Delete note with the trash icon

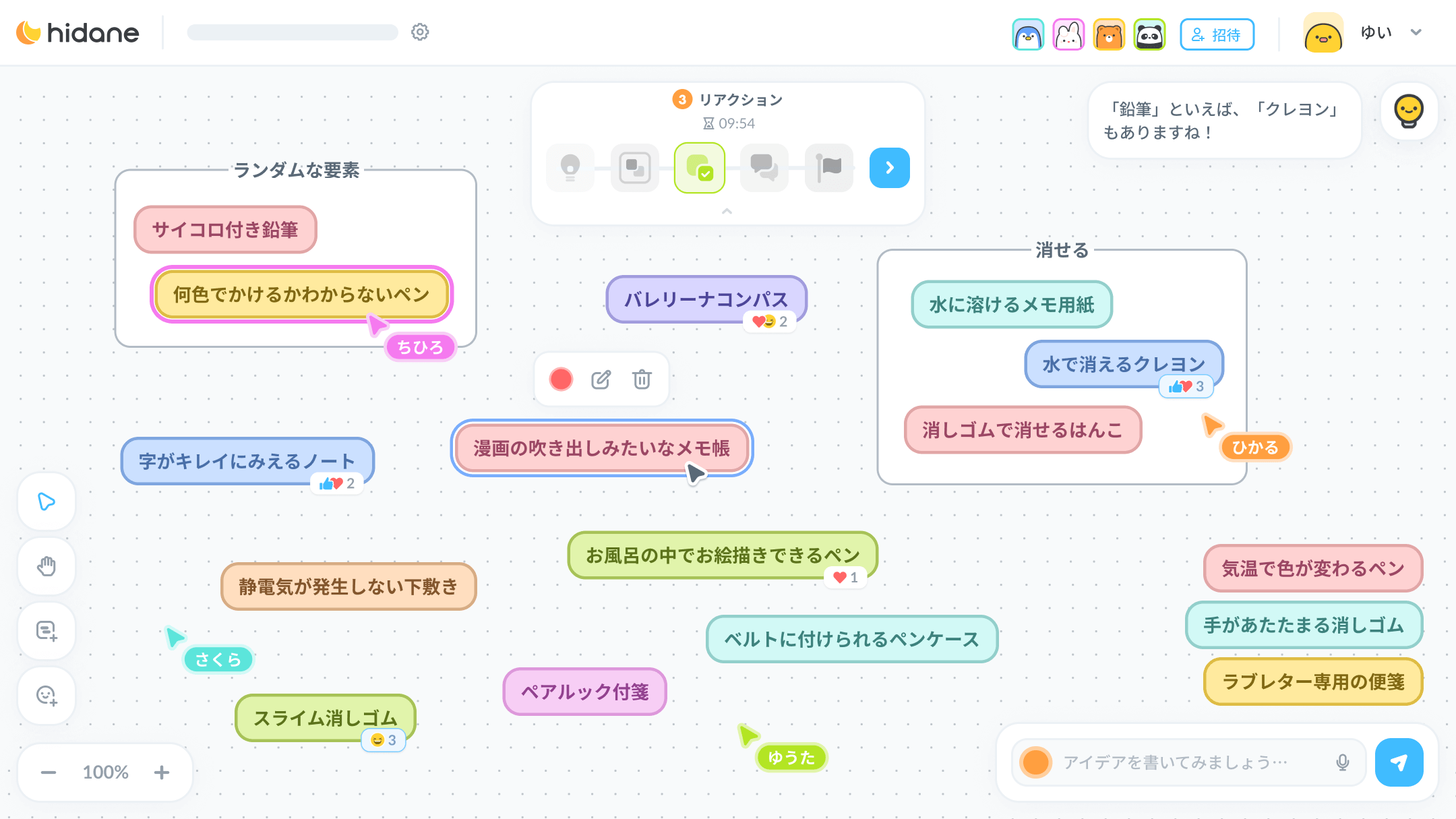pyautogui.click(x=642, y=380)
